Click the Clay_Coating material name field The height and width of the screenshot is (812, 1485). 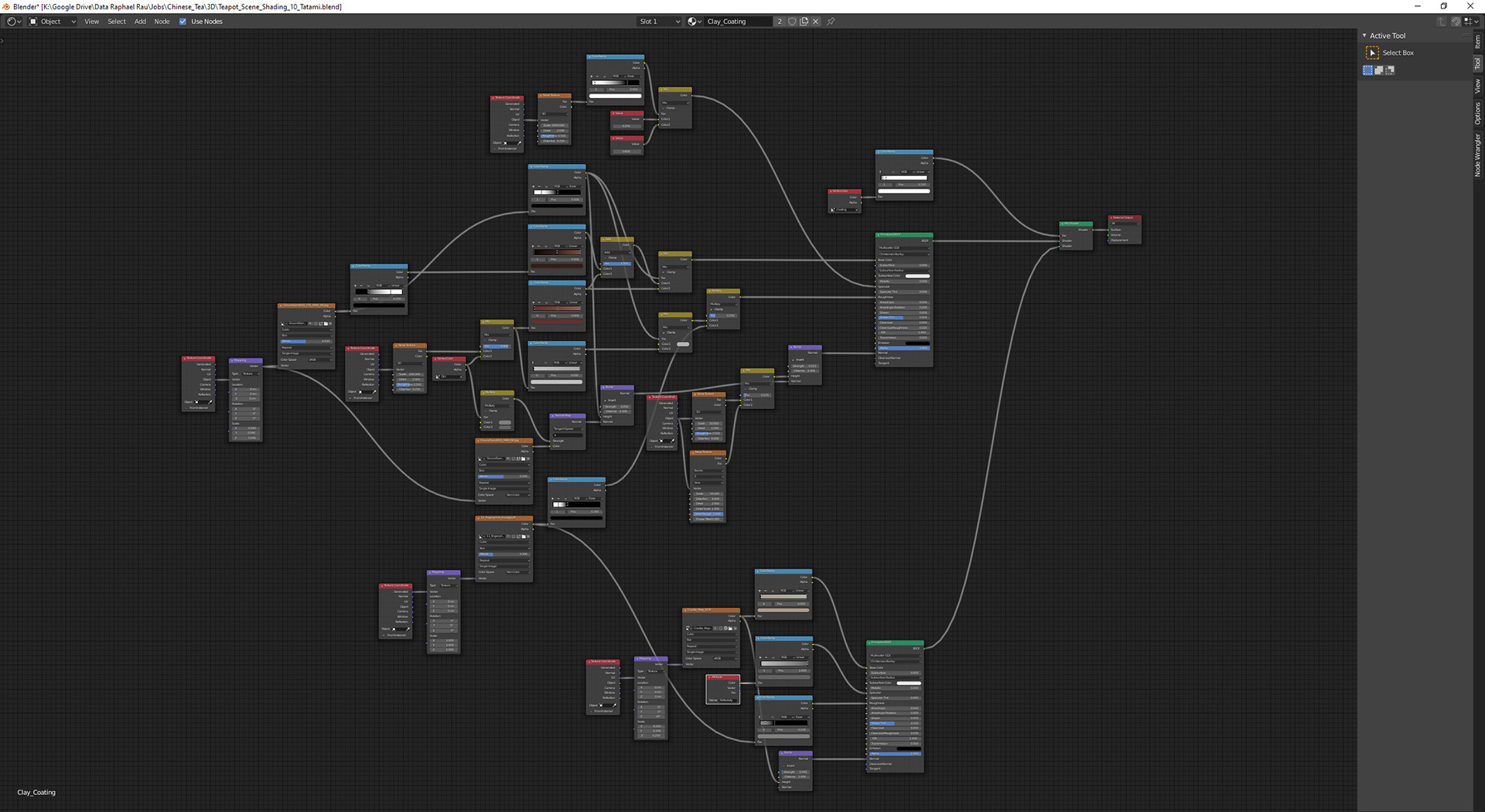click(x=739, y=22)
